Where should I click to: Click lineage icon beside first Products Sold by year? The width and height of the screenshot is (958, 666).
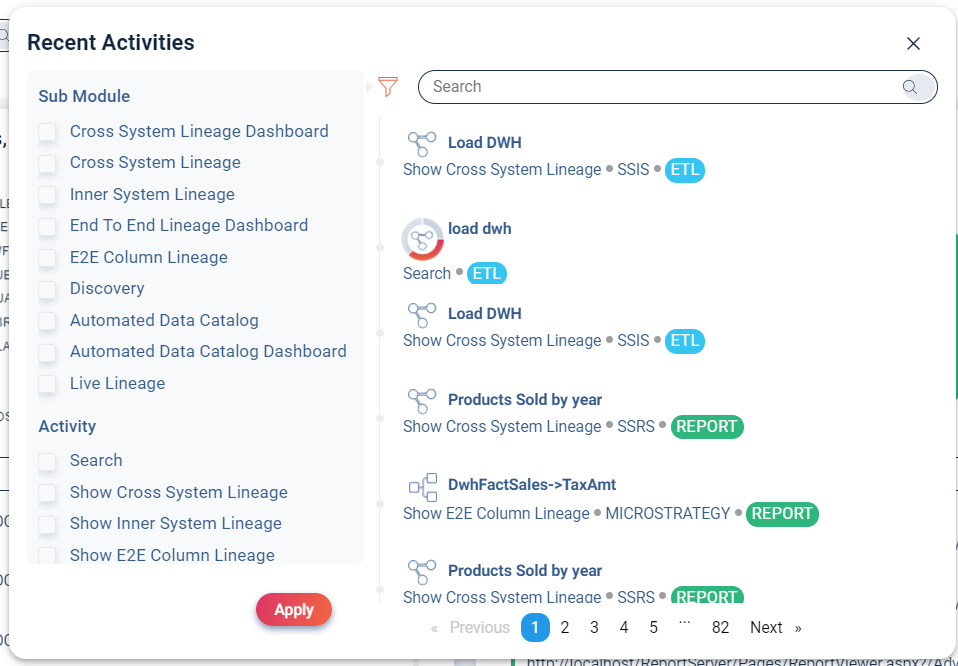422,401
